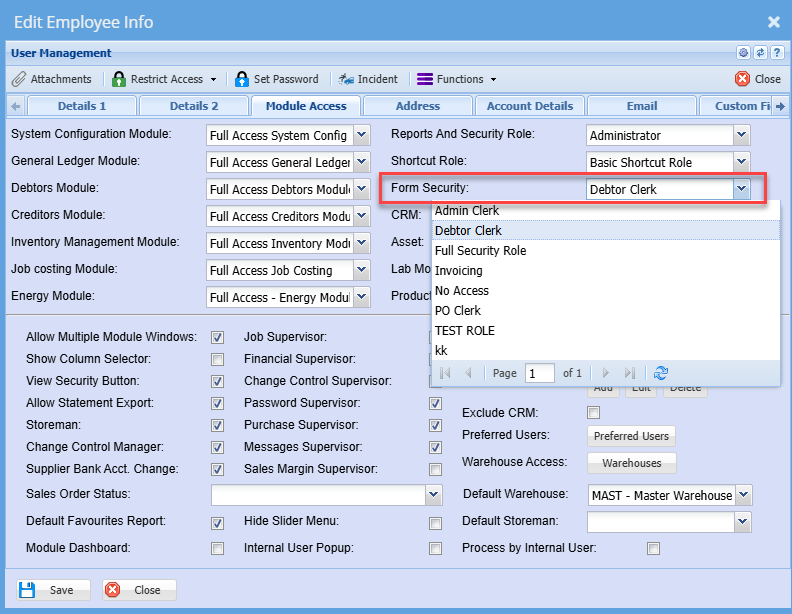Open the Attachments paperclip tool
The height and width of the screenshot is (614, 792).
click(x=52, y=79)
